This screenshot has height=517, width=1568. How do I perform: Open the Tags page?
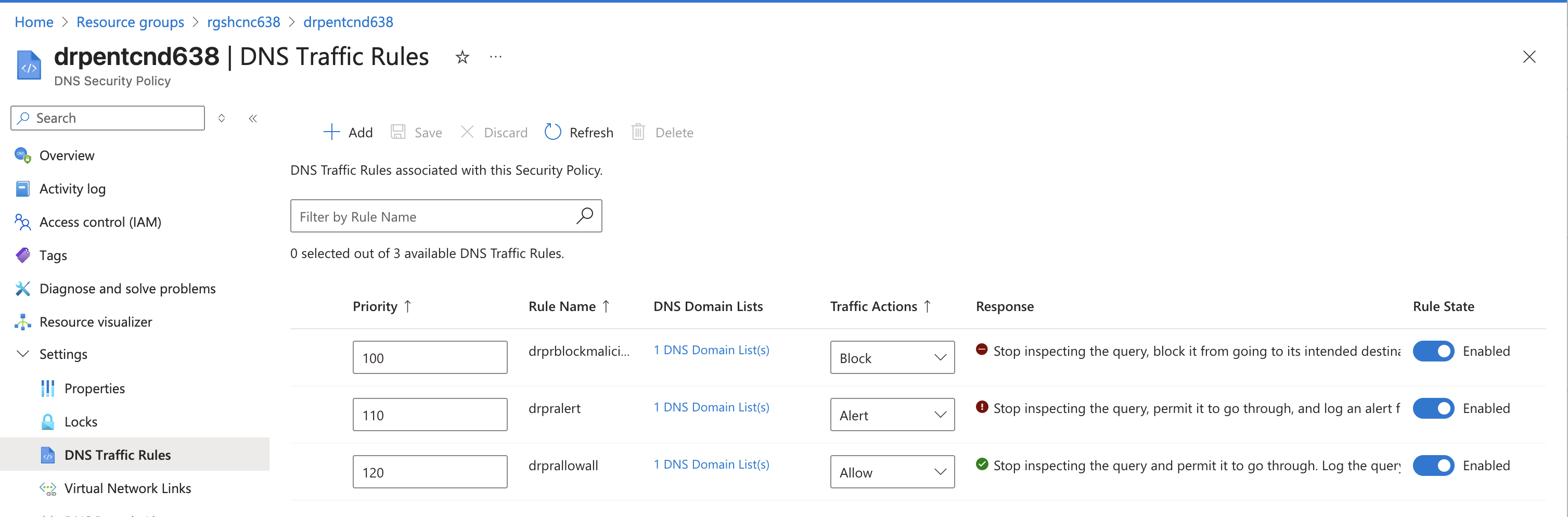tap(53, 255)
